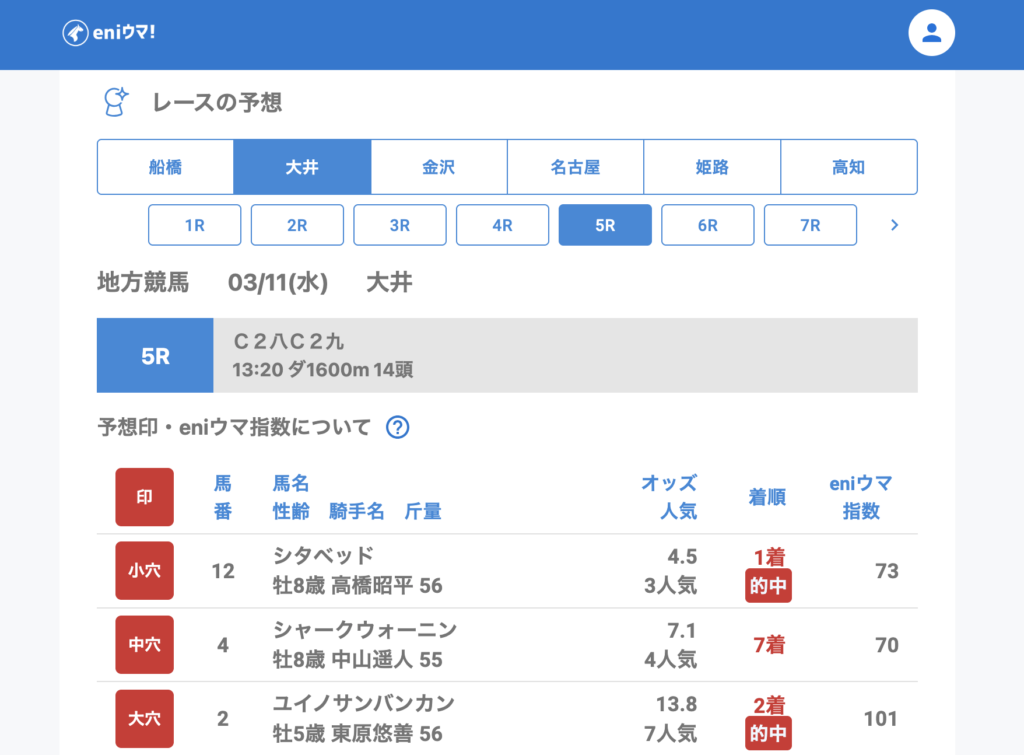
Task: Open the 名古屋 racecourse tab
Action: point(575,167)
